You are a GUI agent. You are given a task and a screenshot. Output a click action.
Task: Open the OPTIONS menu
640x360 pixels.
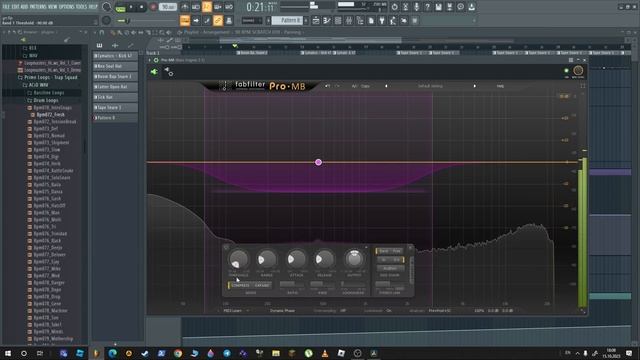click(x=67, y=7)
